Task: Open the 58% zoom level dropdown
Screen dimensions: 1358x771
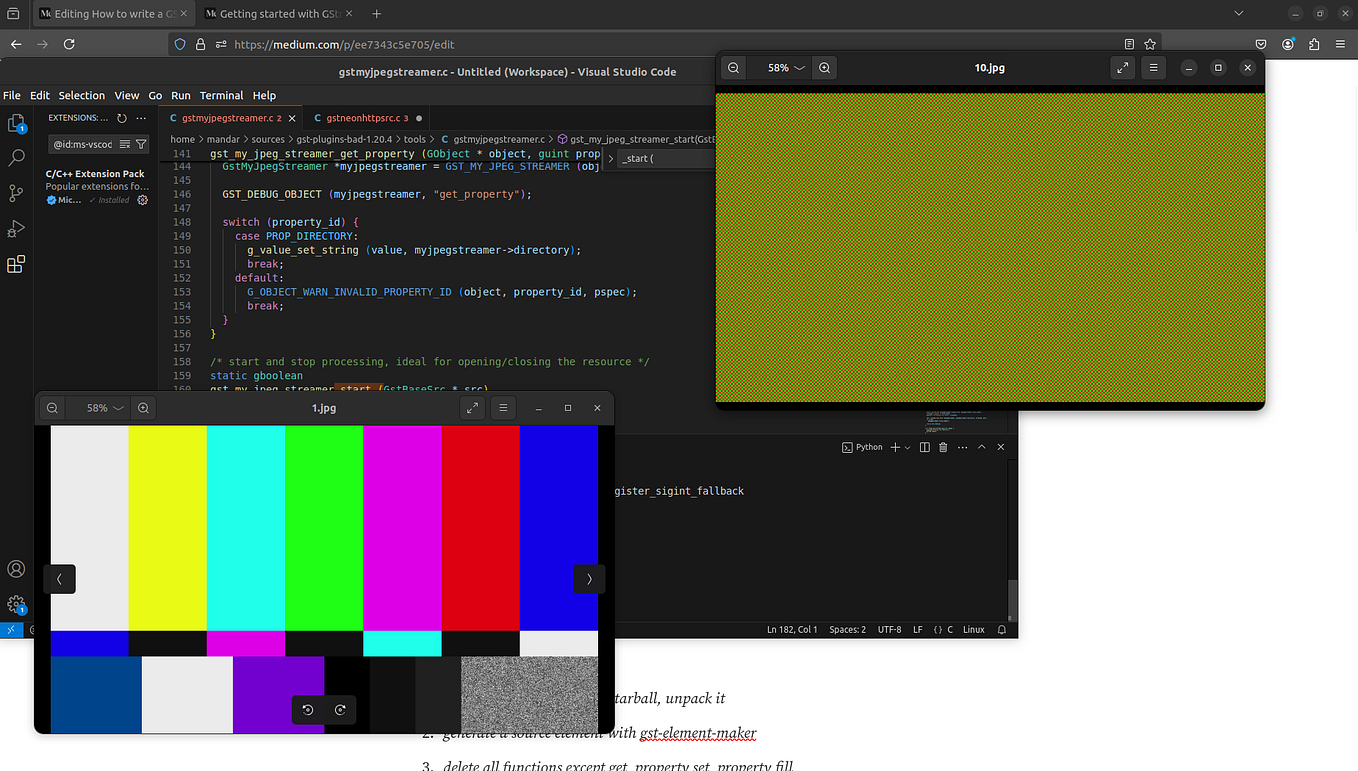Action: (x=99, y=408)
